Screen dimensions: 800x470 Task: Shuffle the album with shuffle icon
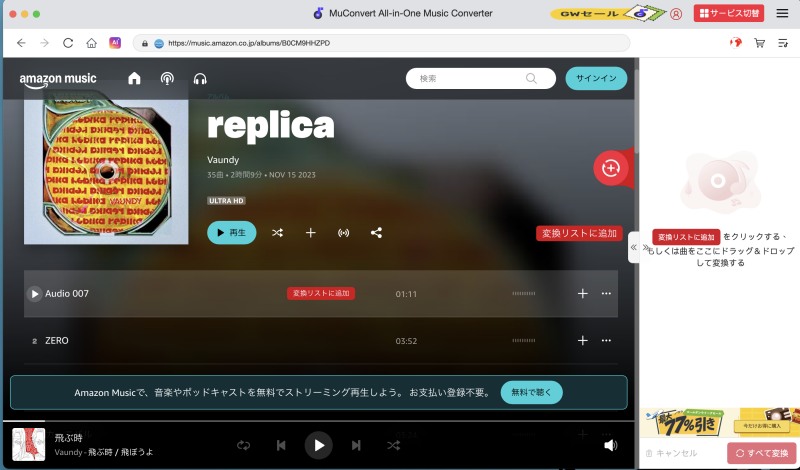278,233
